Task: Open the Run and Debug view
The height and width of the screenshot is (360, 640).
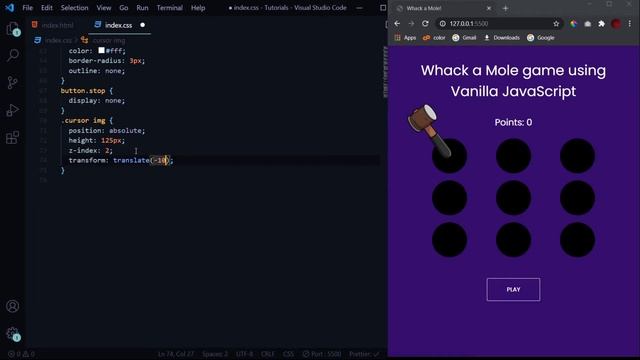Action: pos(13,110)
